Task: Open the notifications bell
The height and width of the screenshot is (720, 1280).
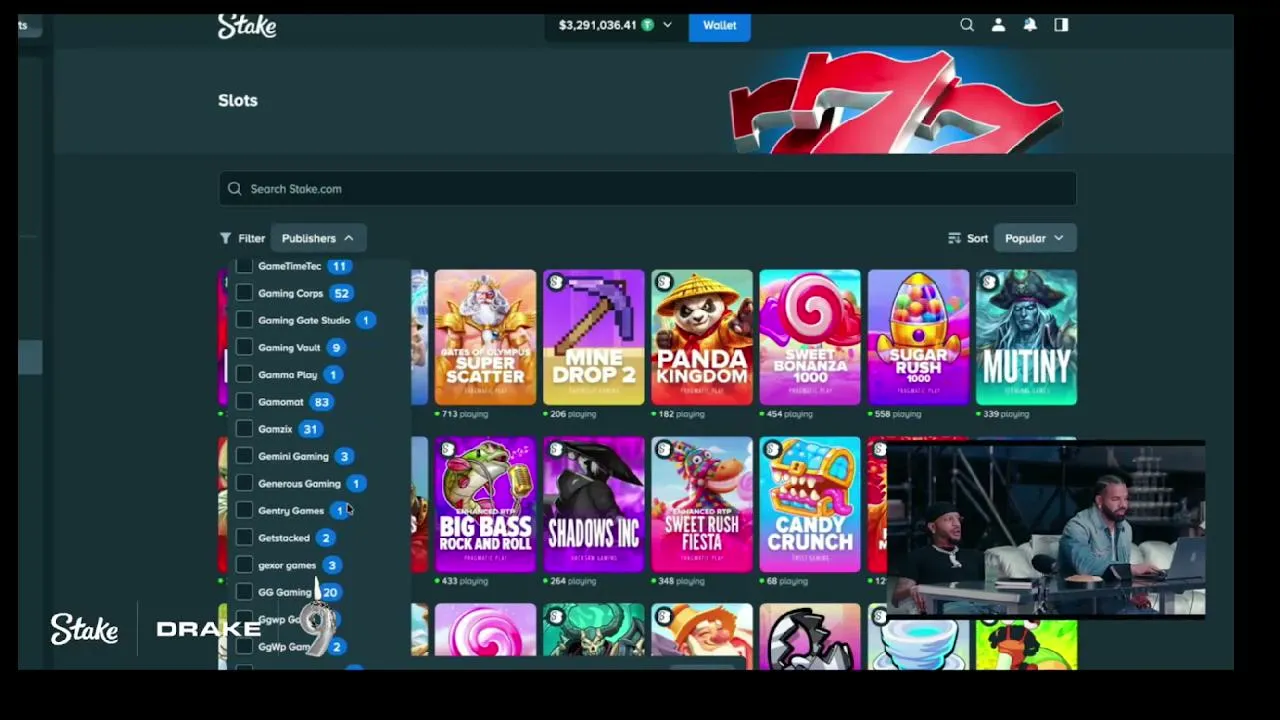Action: click(1030, 25)
